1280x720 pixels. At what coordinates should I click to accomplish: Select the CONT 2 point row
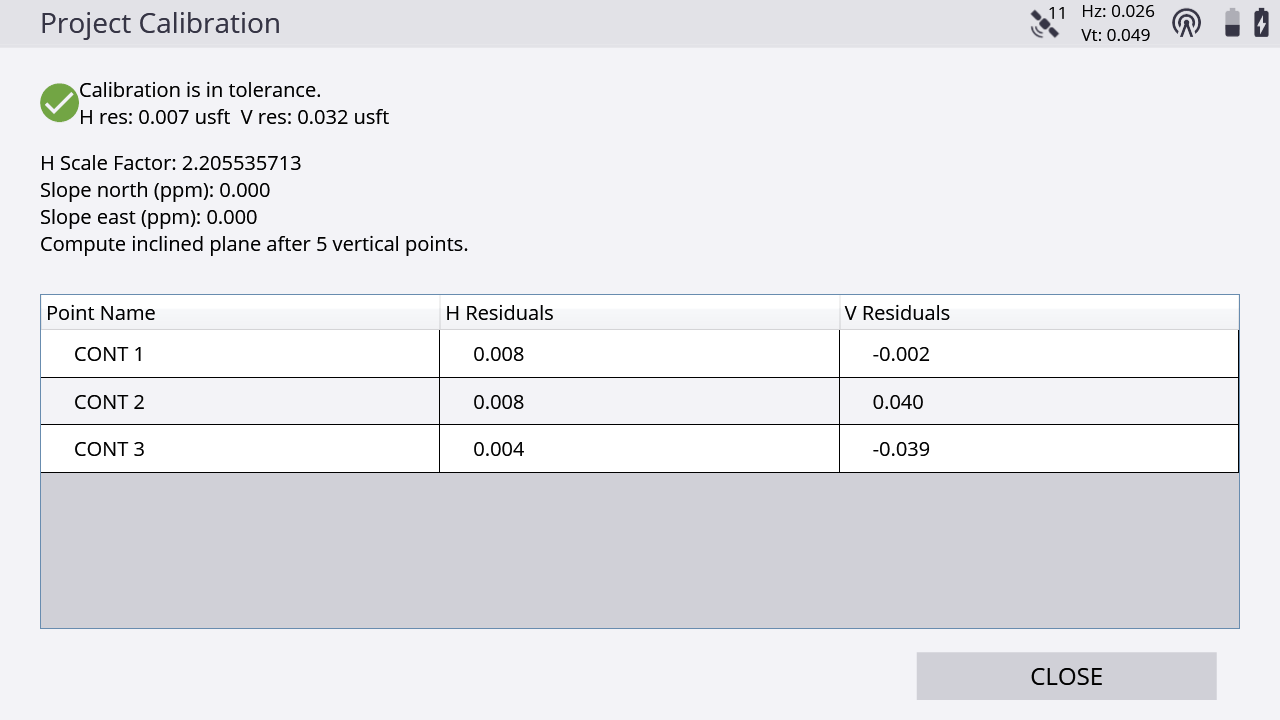click(x=109, y=402)
